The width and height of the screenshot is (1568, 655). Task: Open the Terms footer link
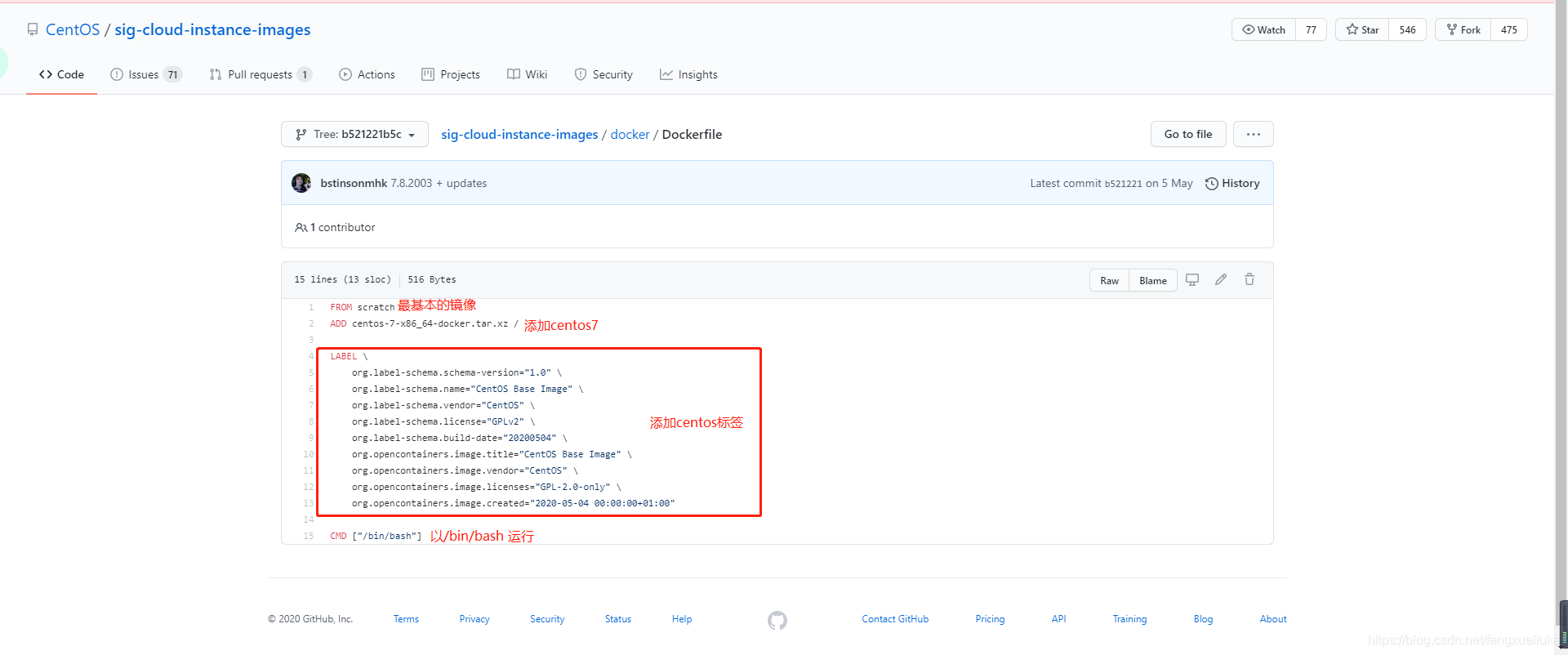point(406,619)
